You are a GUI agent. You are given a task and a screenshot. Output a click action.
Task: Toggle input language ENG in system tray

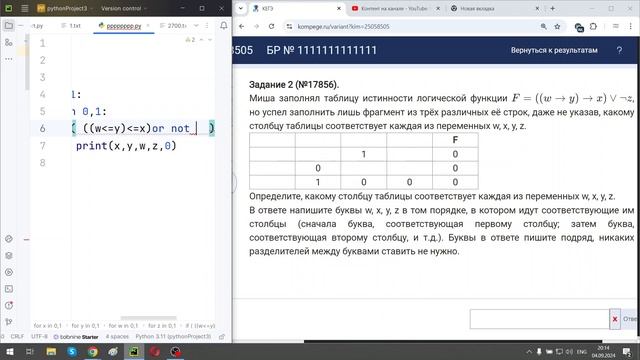coord(582,352)
